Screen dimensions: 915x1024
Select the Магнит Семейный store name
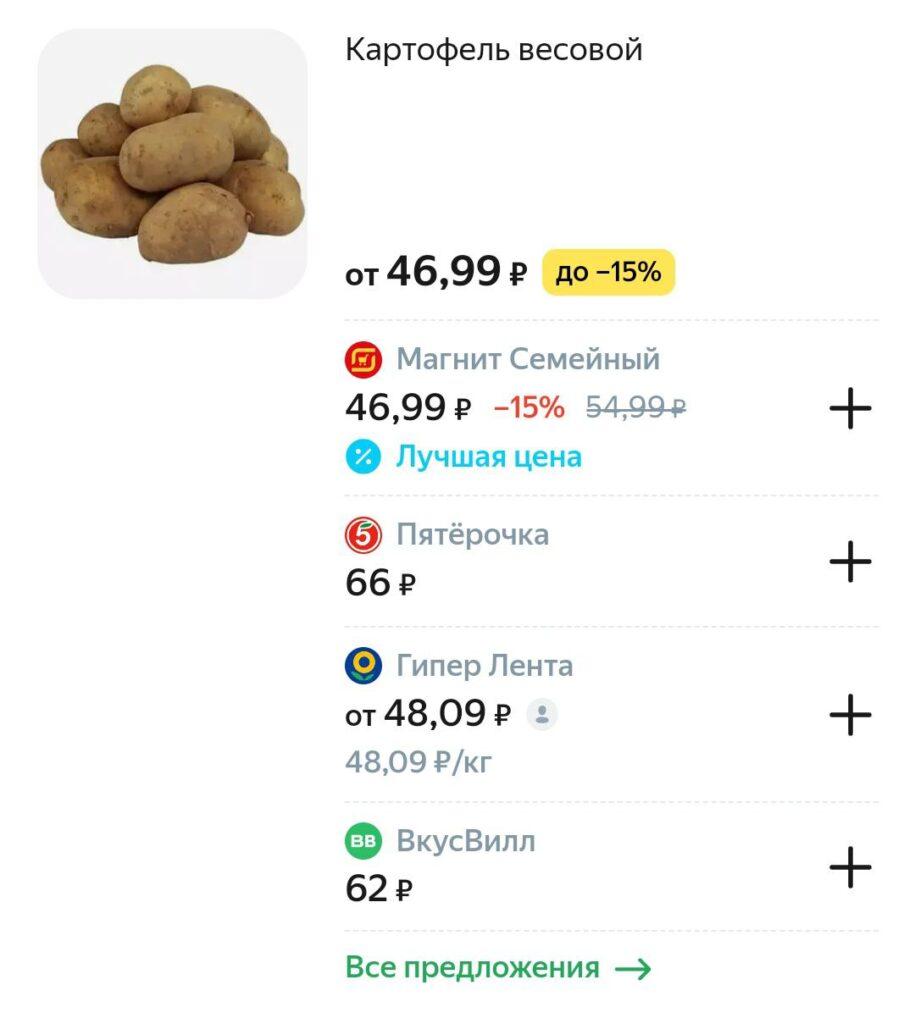coord(528,359)
